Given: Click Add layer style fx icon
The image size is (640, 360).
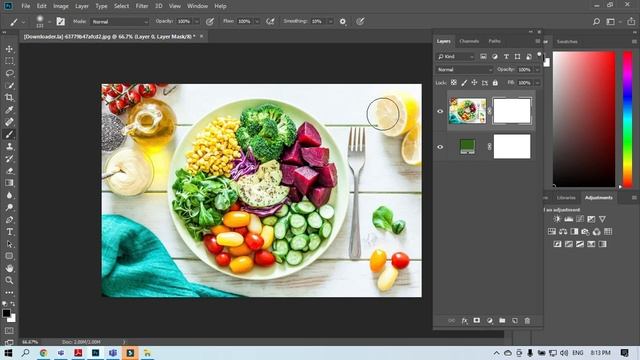Looking at the screenshot, I should click(x=464, y=321).
